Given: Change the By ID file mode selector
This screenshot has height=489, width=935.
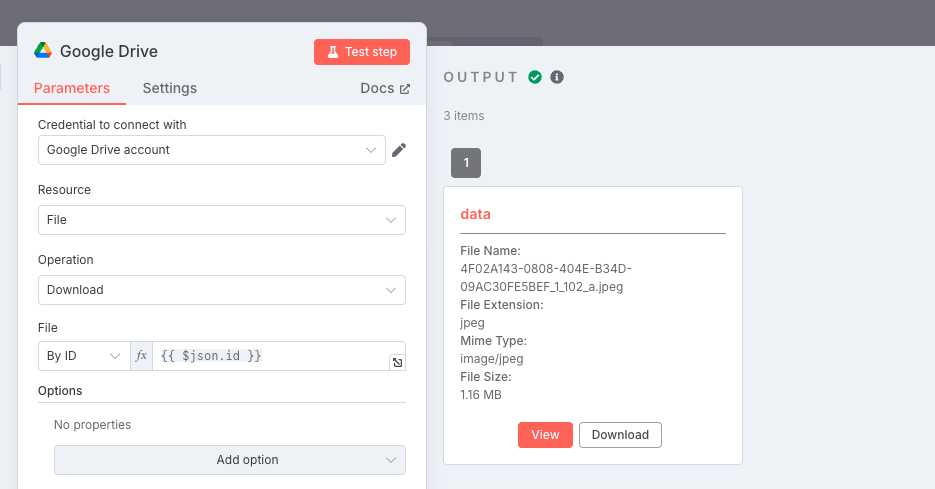Looking at the screenshot, I should coord(84,356).
